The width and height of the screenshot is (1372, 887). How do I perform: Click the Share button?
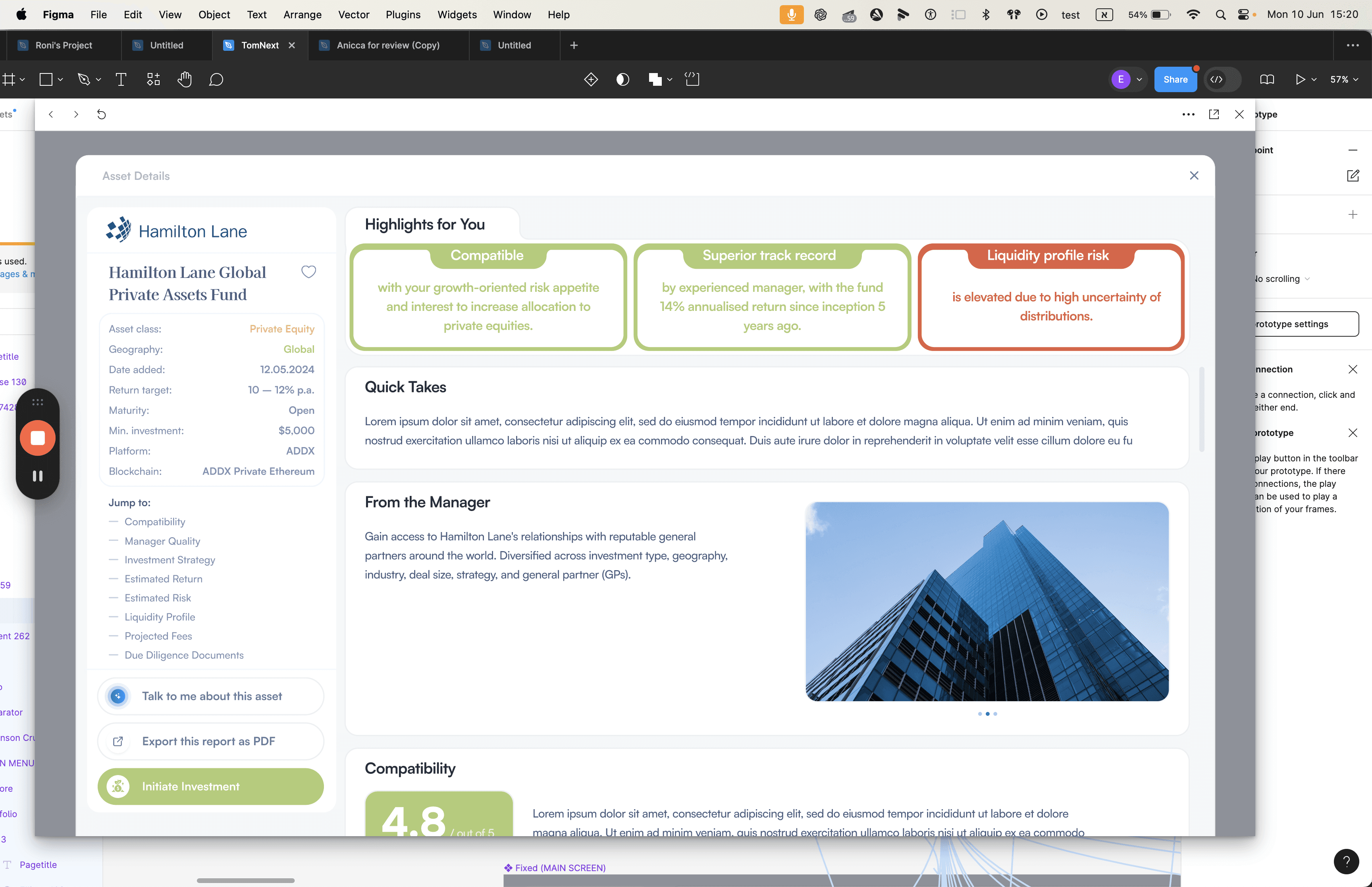click(x=1175, y=79)
